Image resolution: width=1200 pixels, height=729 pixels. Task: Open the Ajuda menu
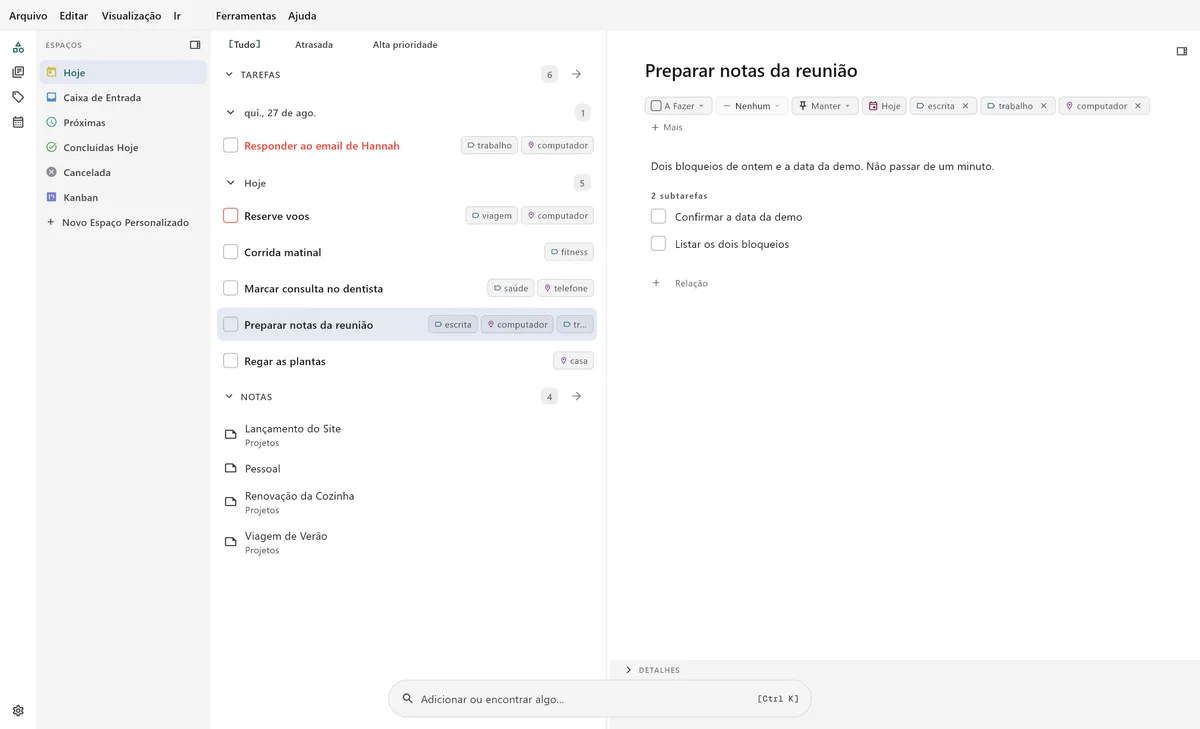tap(302, 16)
